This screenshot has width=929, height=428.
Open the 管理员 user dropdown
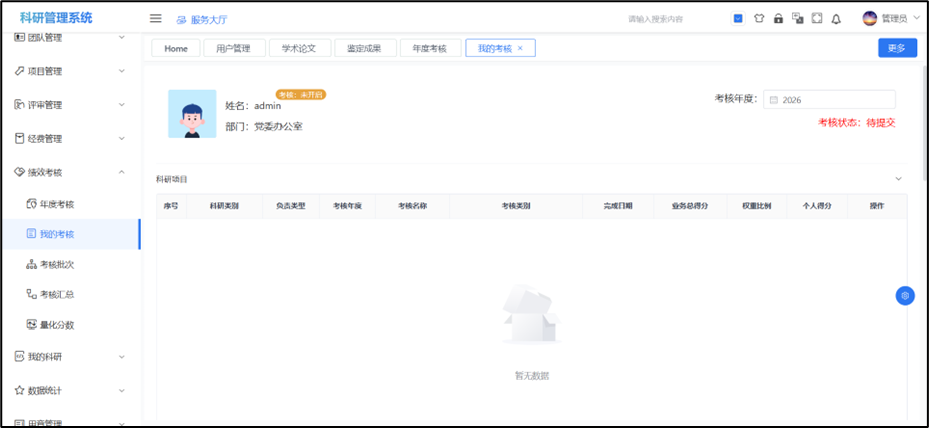[890, 18]
